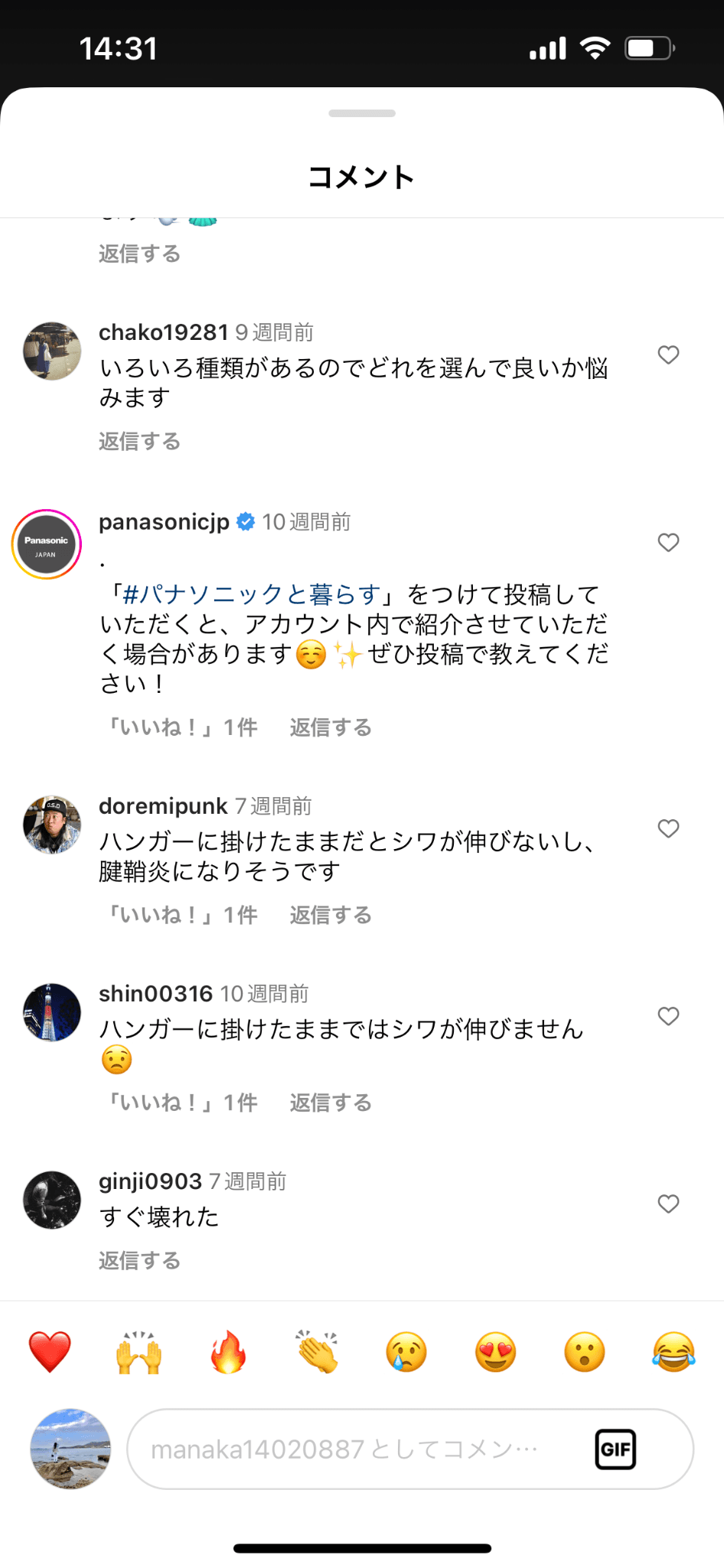The height and width of the screenshot is (1568, 724).
Task: Tap the sheet drag handle
Action: (x=362, y=113)
